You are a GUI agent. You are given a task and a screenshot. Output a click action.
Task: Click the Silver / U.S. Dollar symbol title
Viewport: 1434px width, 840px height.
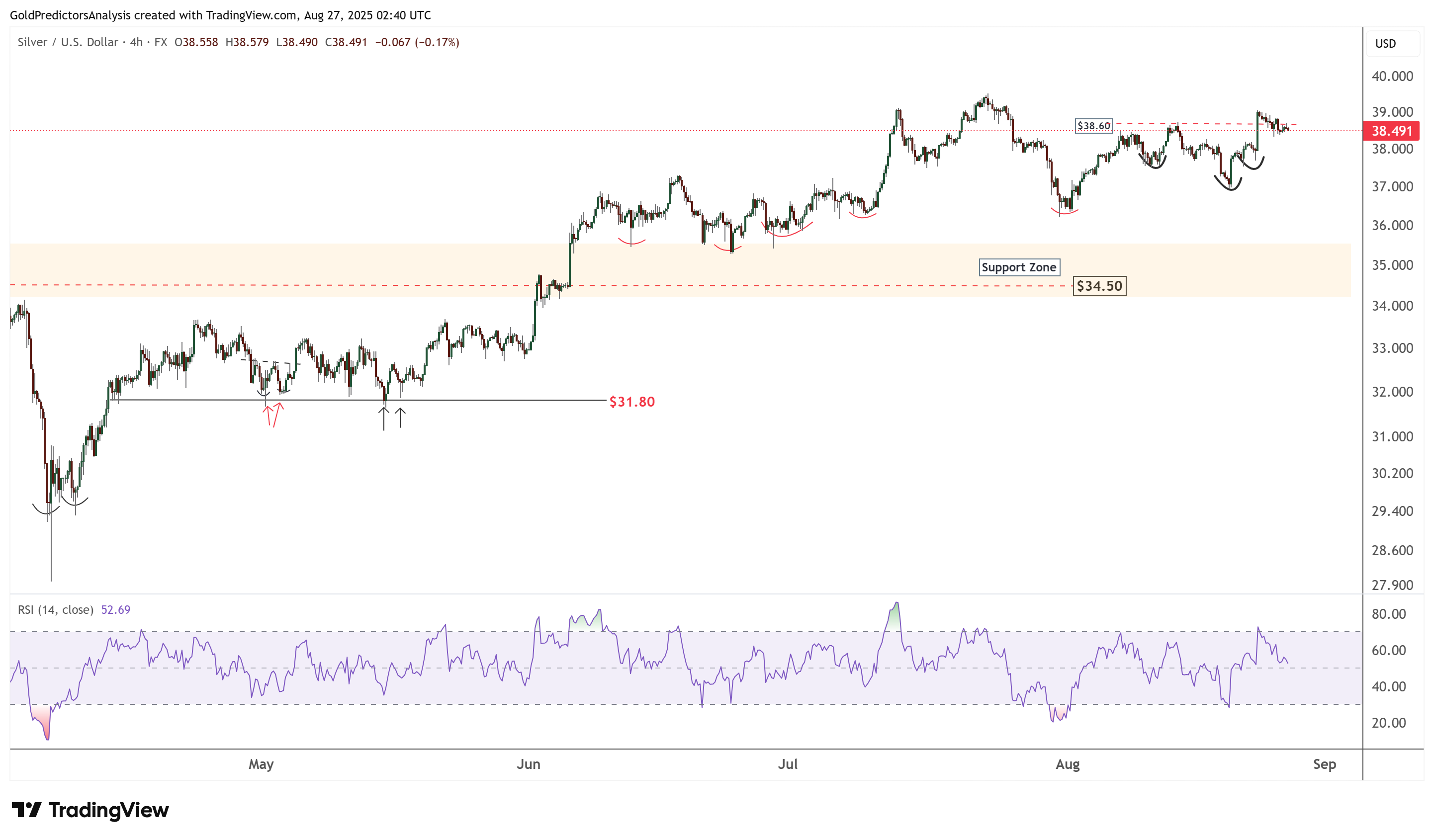68,42
